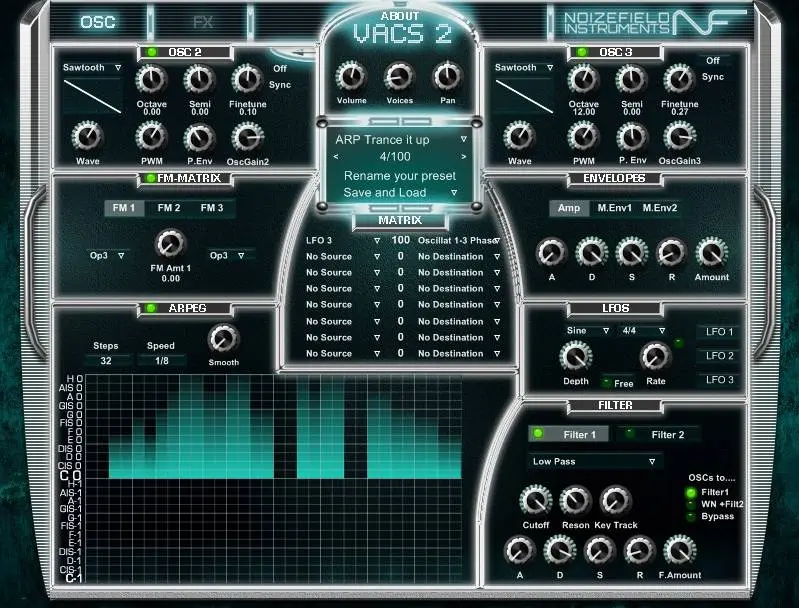799x608 pixels.
Task: Click the OSC 2 PWM knob
Action: [x=151, y=137]
